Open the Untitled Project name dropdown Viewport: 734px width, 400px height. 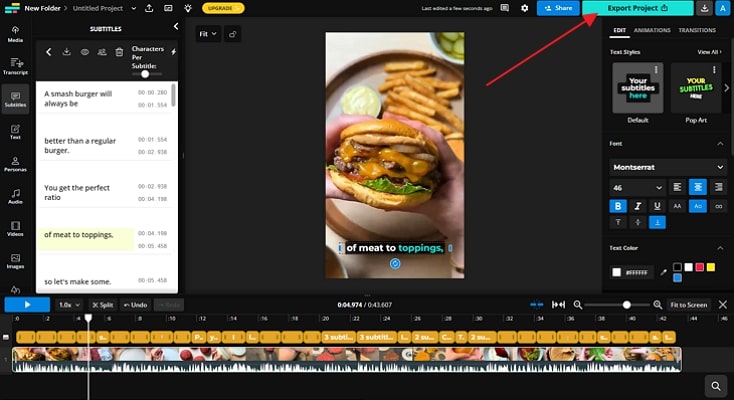tap(134, 8)
